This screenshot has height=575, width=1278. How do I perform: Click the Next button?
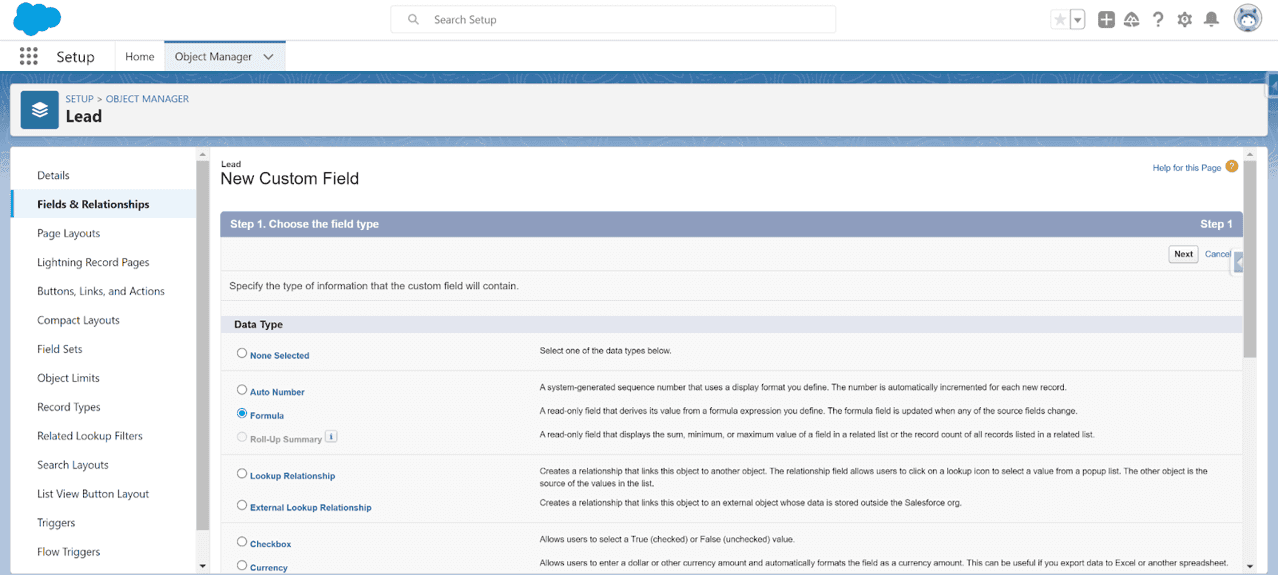click(x=1183, y=254)
